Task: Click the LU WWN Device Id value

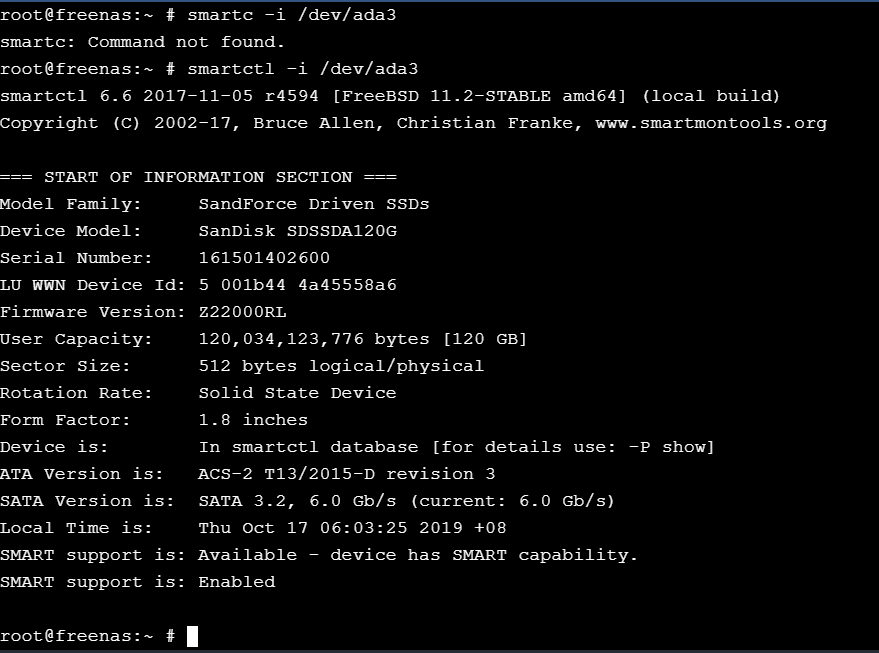Action: [x=298, y=285]
